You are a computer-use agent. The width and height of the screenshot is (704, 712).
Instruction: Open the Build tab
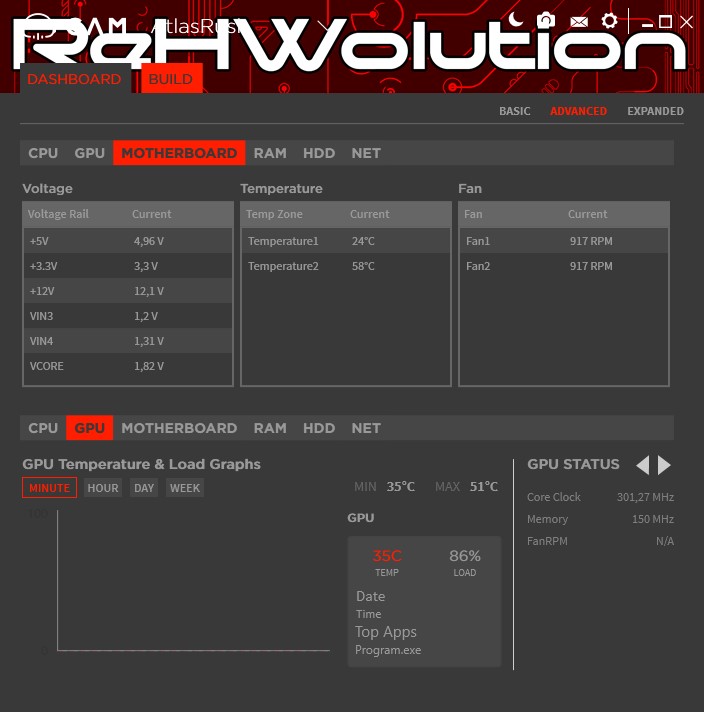click(x=171, y=79)
